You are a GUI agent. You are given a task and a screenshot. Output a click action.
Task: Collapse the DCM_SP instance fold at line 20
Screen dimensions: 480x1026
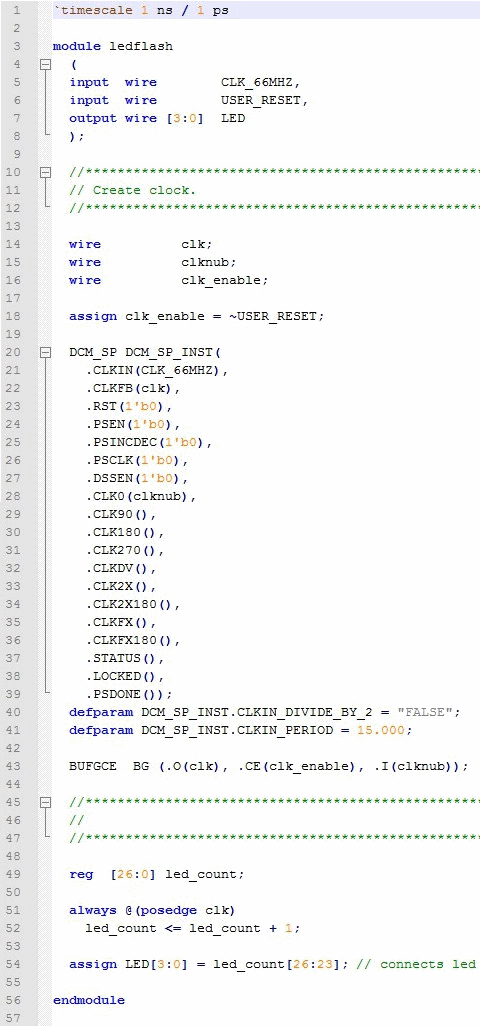45,353
